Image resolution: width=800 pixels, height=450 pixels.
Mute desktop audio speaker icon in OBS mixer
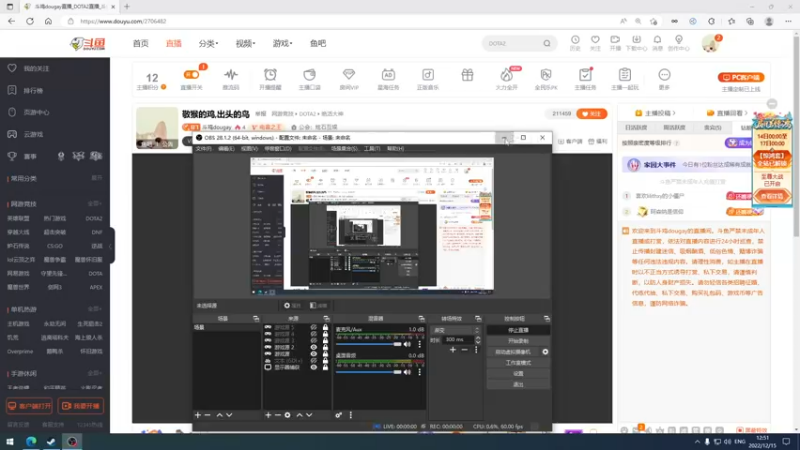click(x=407, y=372)
